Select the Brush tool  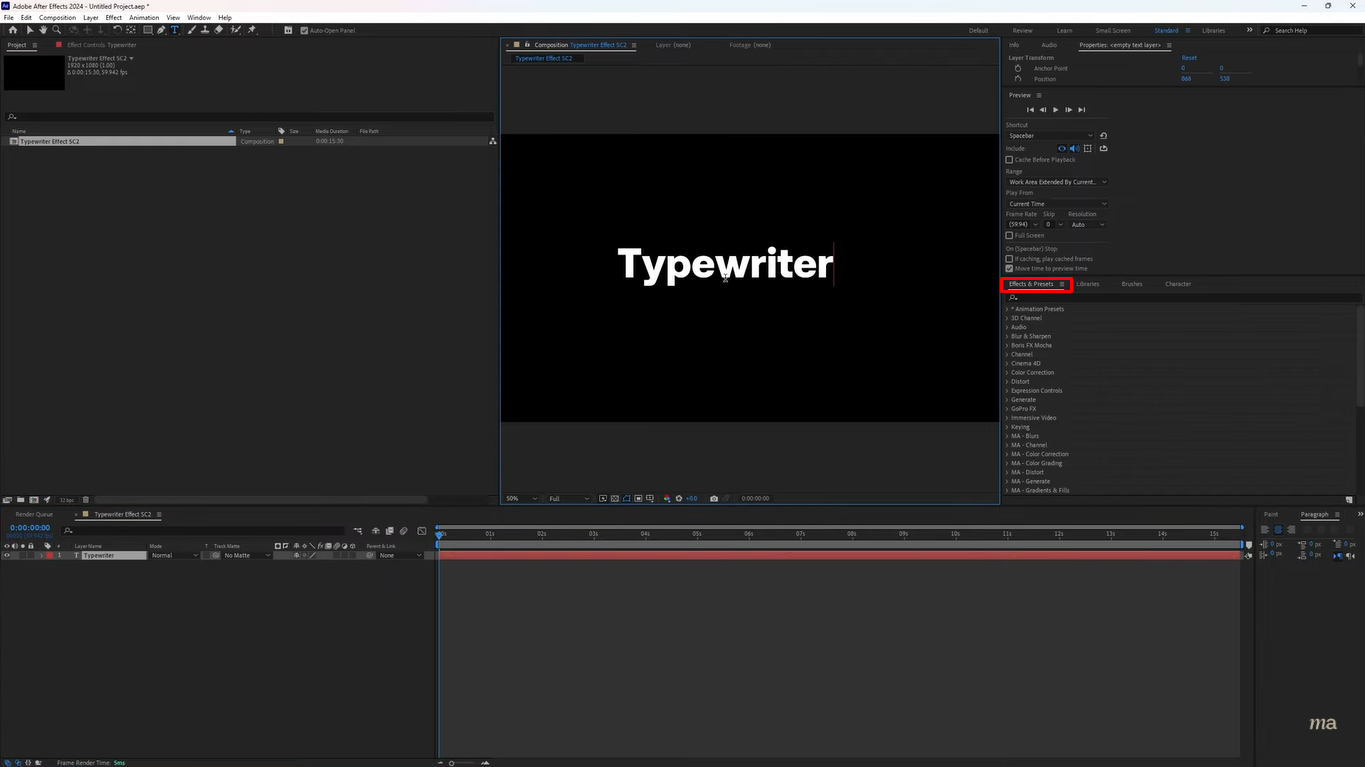(192, 30)
